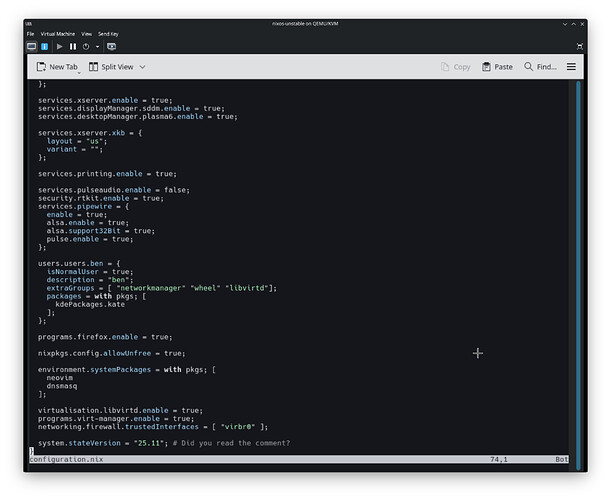Click the Run virtual machine play icon

click(x=60, y=47)
